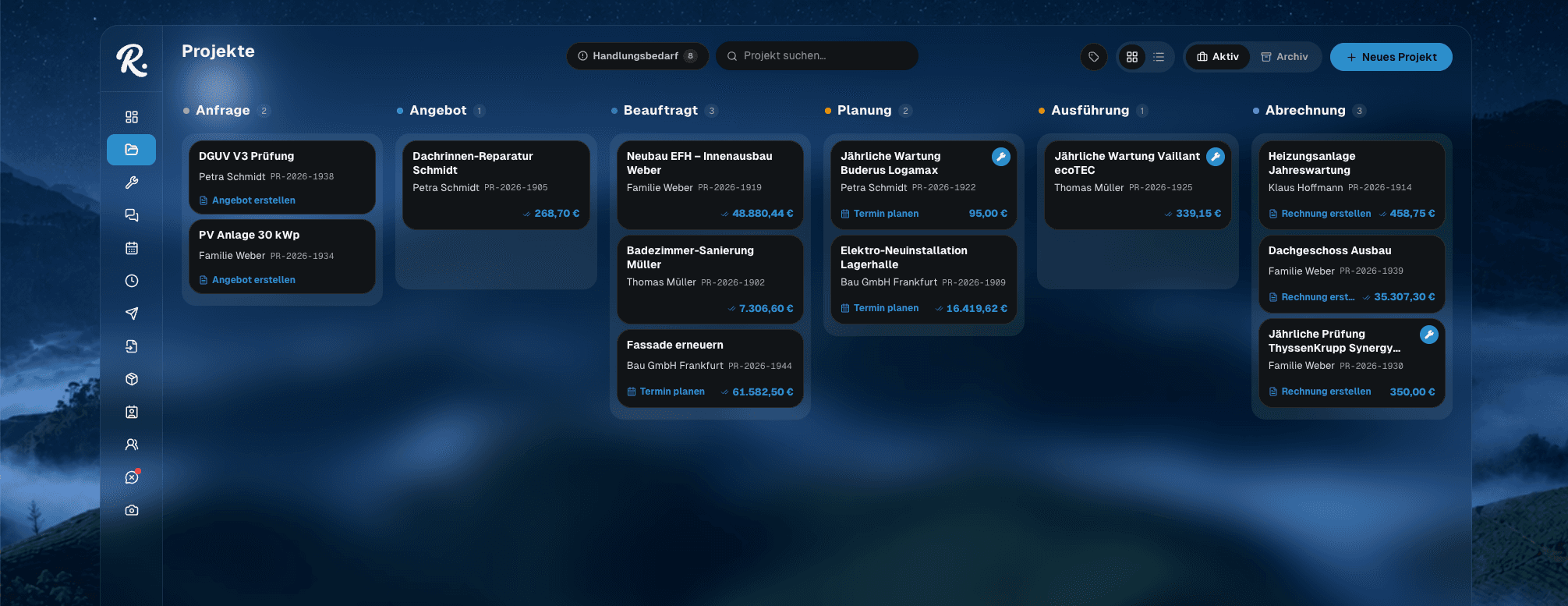The height and width of the screenshot is (606, 1568).
Task: Click the R logo at top left
Action: point(132,60)
